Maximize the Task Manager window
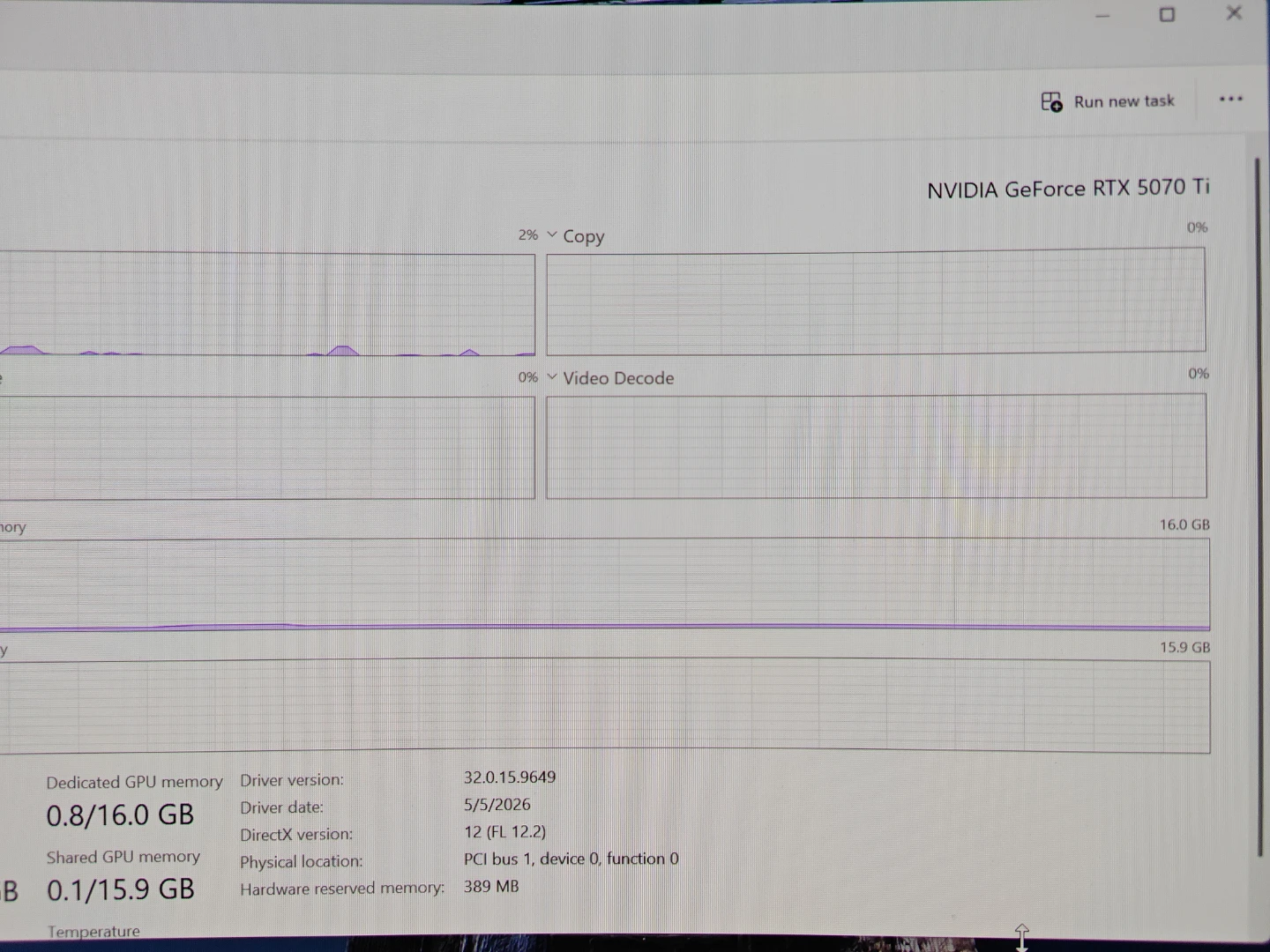 point(1167,14)
